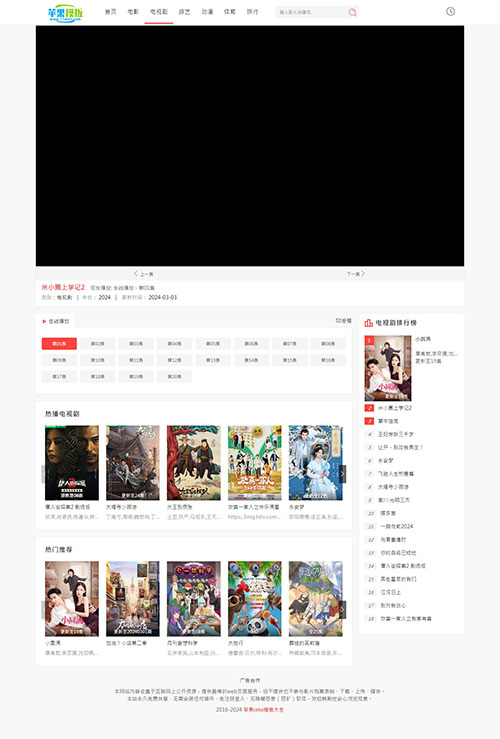The height and width of the screenshot is (739, 500).
Task: Click the 米小圈上学记2 title link
Action: 63,287
